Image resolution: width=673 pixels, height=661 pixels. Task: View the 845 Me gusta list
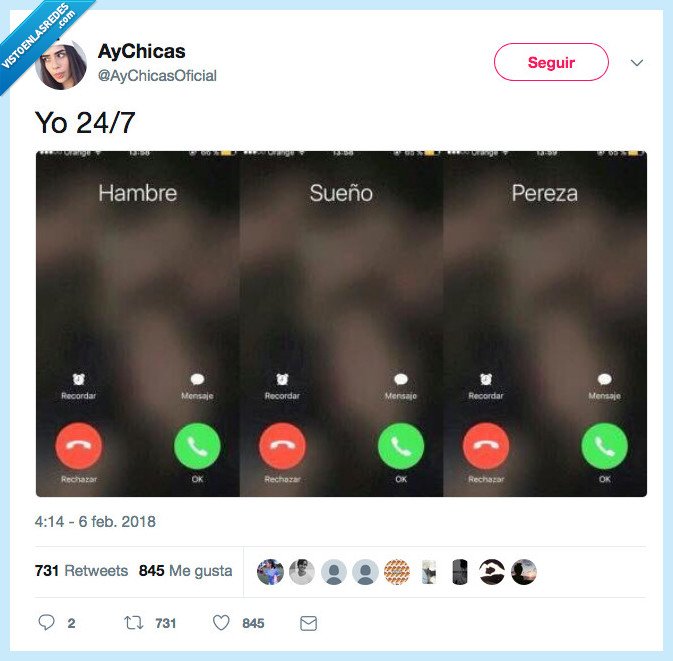click(185, 570)
